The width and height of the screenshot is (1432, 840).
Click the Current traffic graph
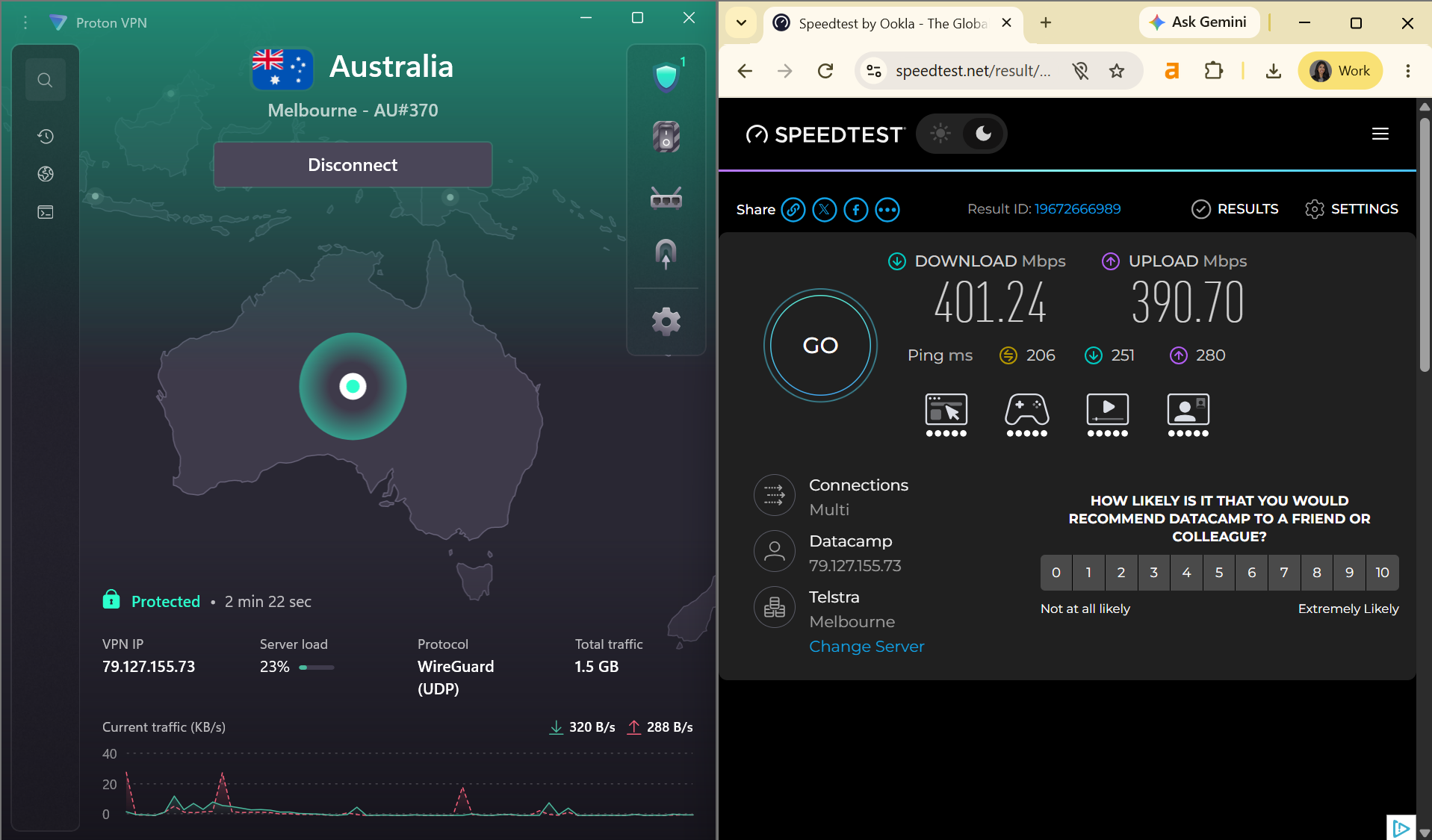point(409,784)
